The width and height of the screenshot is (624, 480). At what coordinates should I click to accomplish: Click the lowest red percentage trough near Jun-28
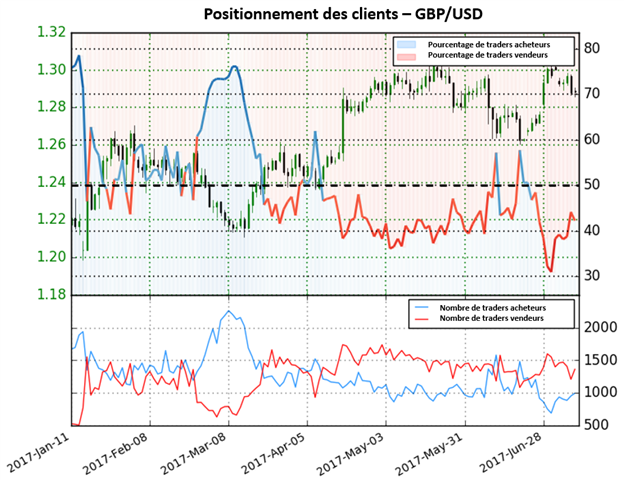[x=551, y=271]
